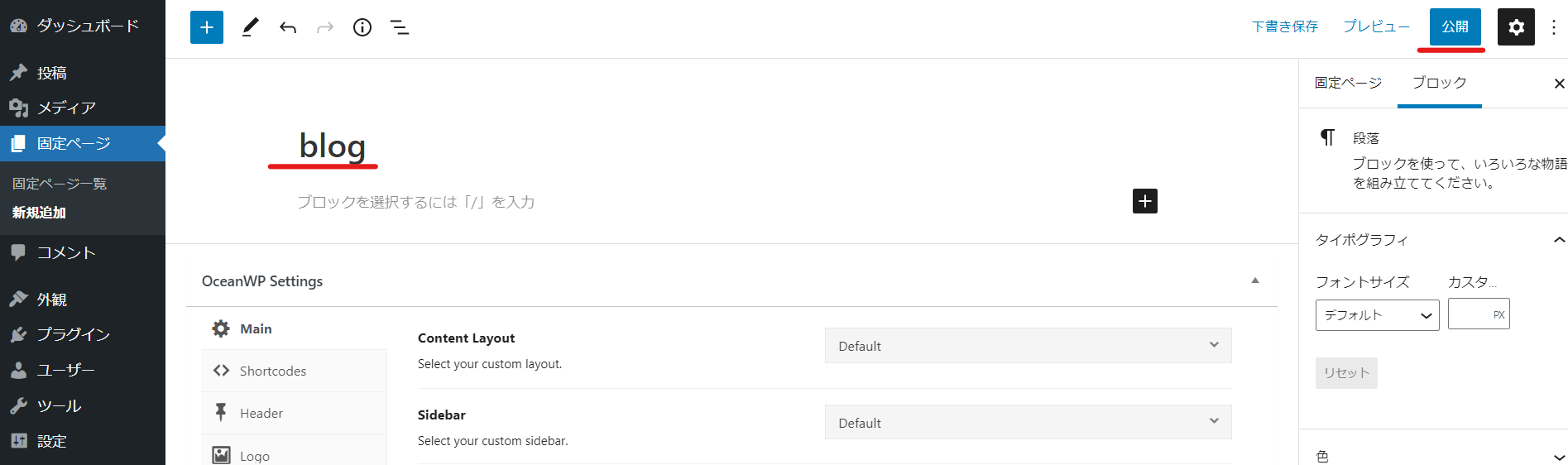Image resolution: width=1568 pixels, height=465 pixels.
Task: Switch to the 固定ページ sidebar tab
Action: tap(1348, 83)
